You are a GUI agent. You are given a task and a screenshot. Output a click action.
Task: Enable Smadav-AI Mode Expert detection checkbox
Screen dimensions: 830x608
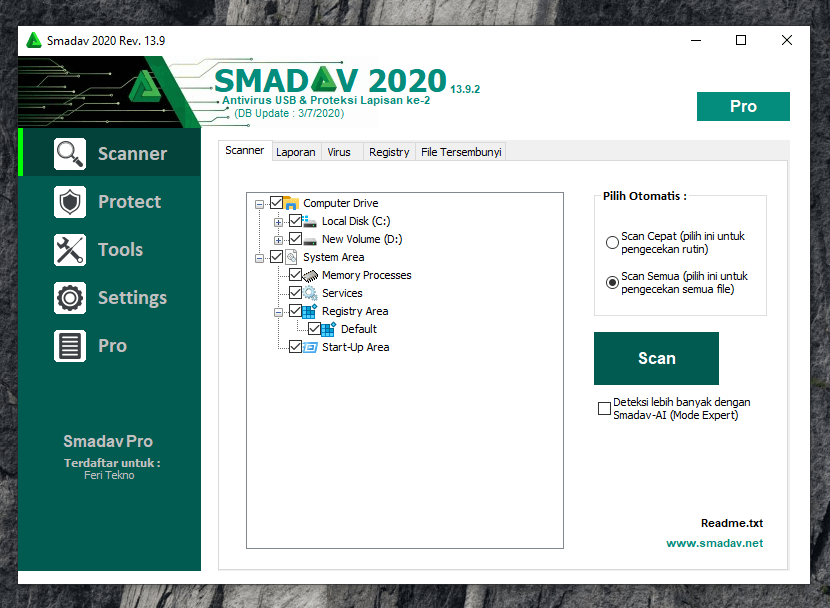tap(604, 409)
